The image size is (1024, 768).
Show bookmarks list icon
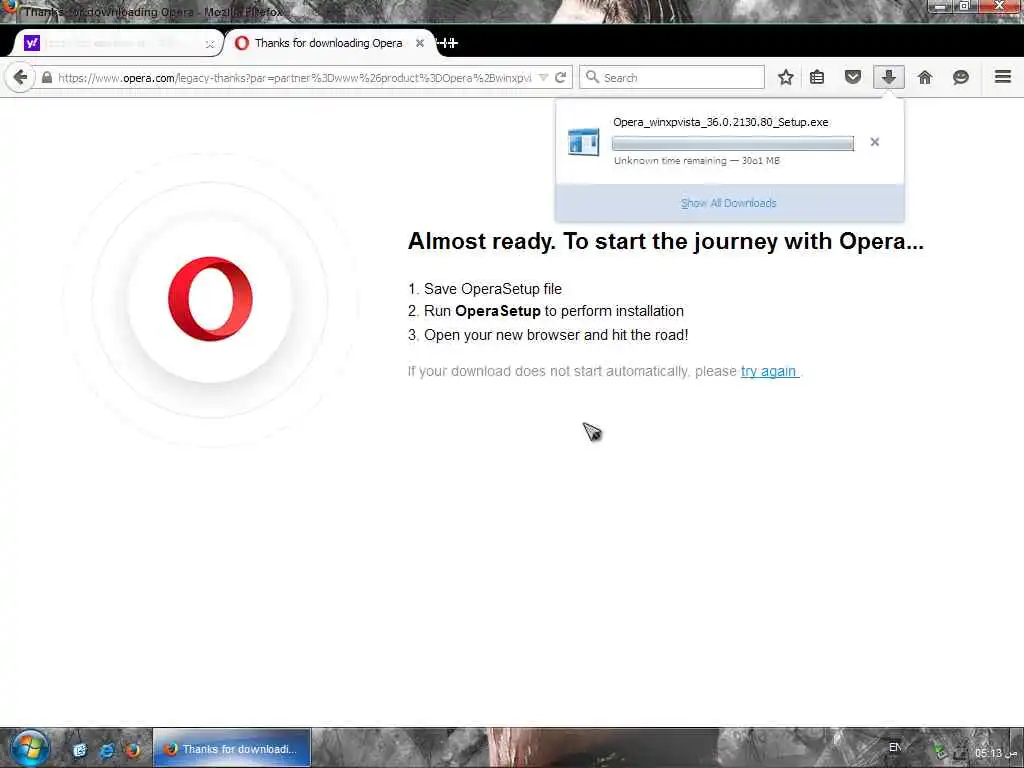817,78
